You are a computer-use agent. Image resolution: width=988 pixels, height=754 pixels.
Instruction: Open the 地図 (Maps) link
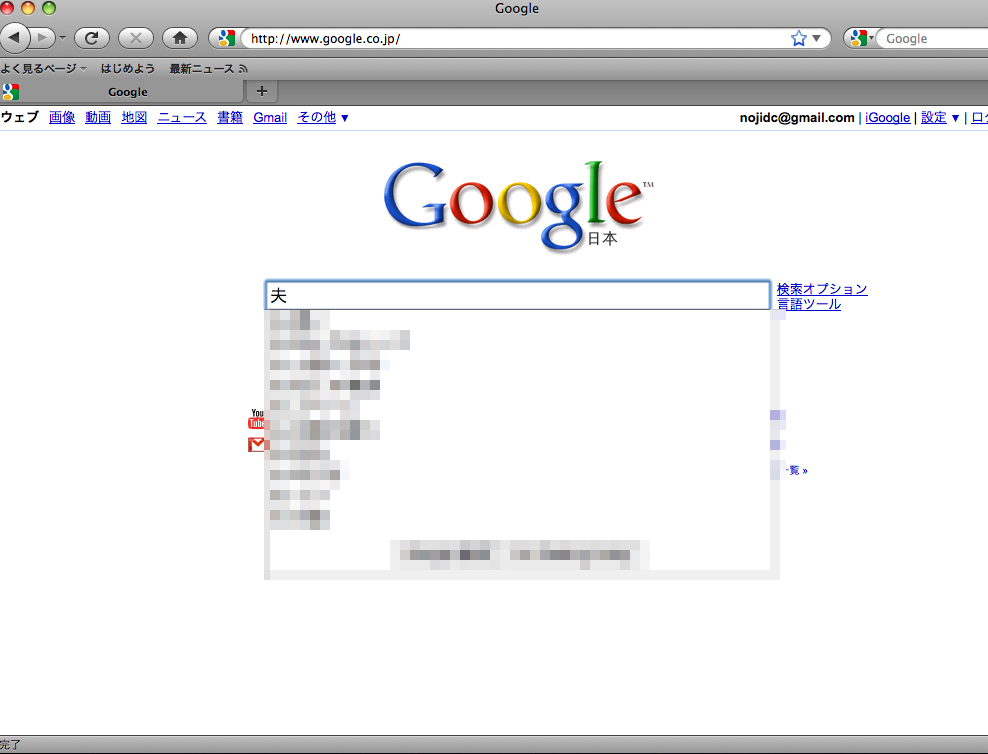pyautogui.click(x=134, y=117)
